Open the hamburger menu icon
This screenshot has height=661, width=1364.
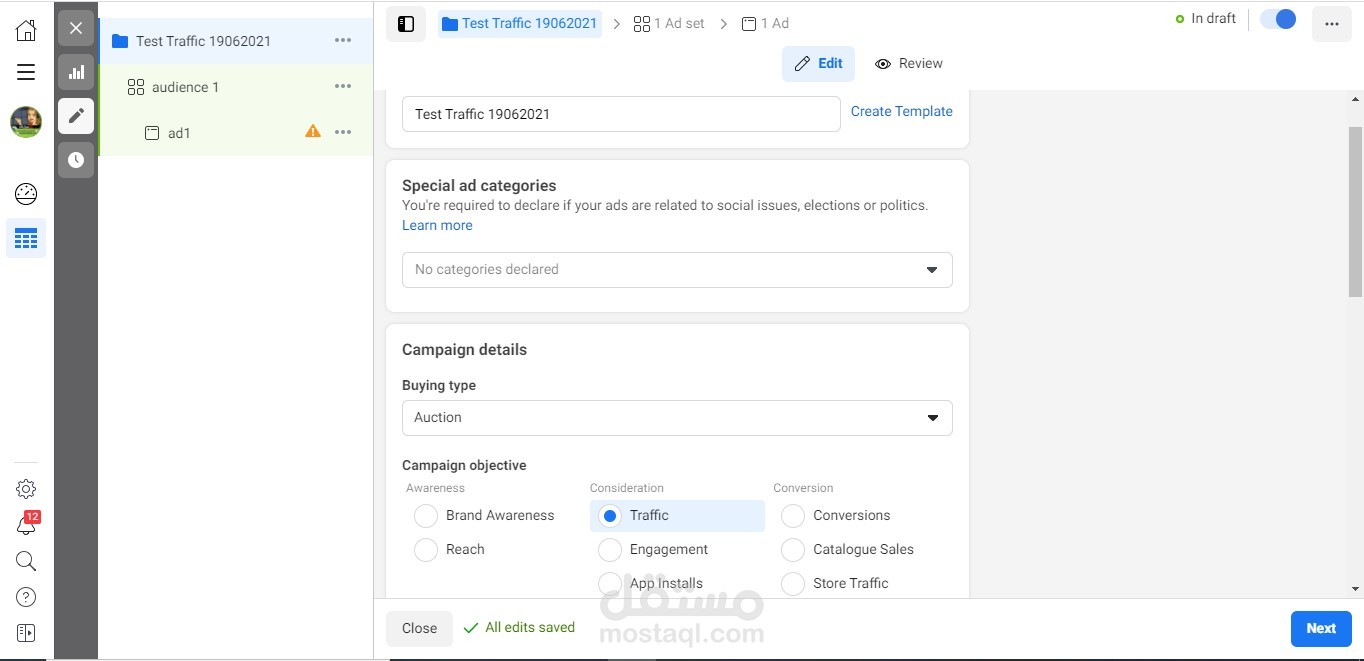26,72
